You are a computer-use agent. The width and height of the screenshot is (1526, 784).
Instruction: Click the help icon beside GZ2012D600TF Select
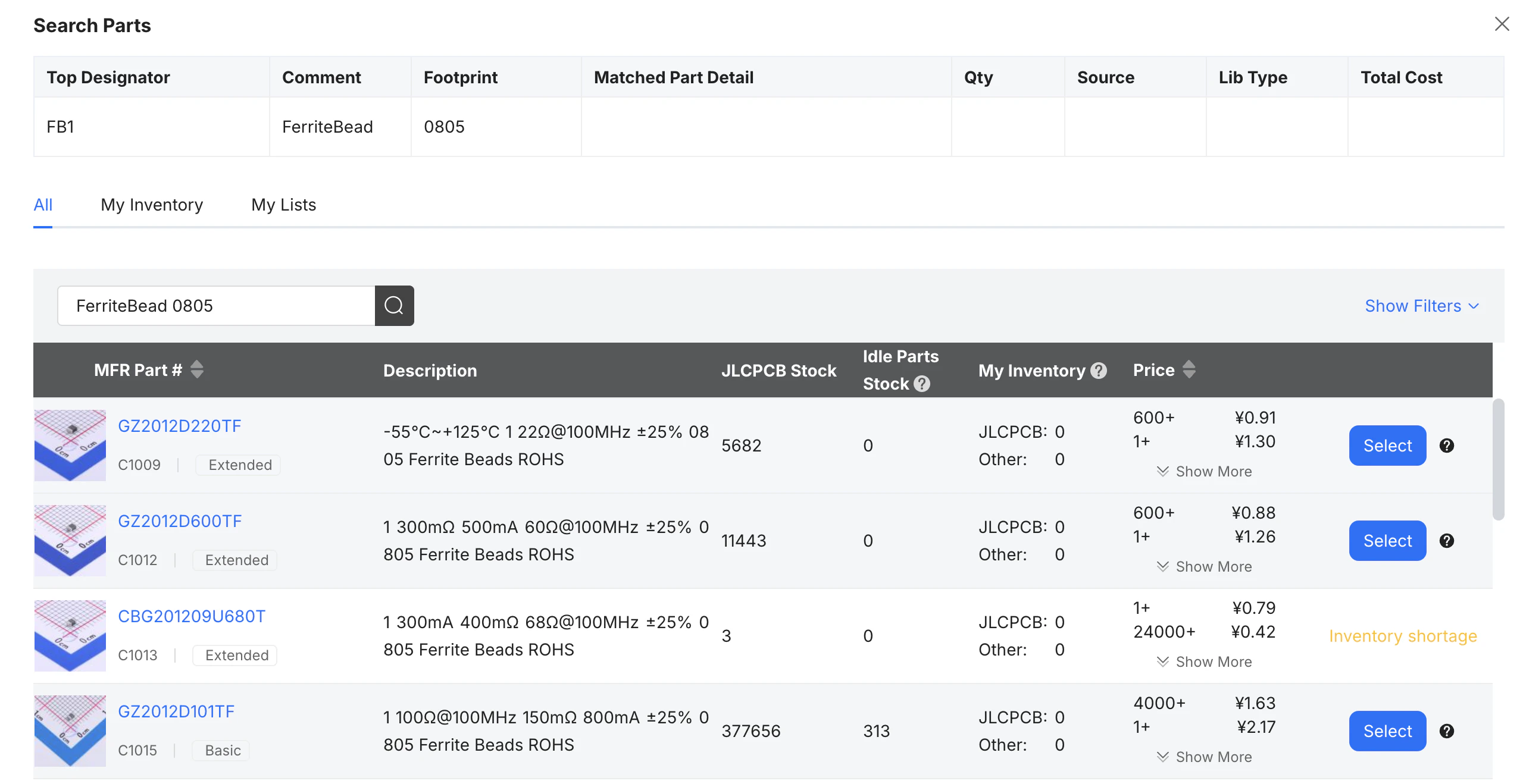1446,541
